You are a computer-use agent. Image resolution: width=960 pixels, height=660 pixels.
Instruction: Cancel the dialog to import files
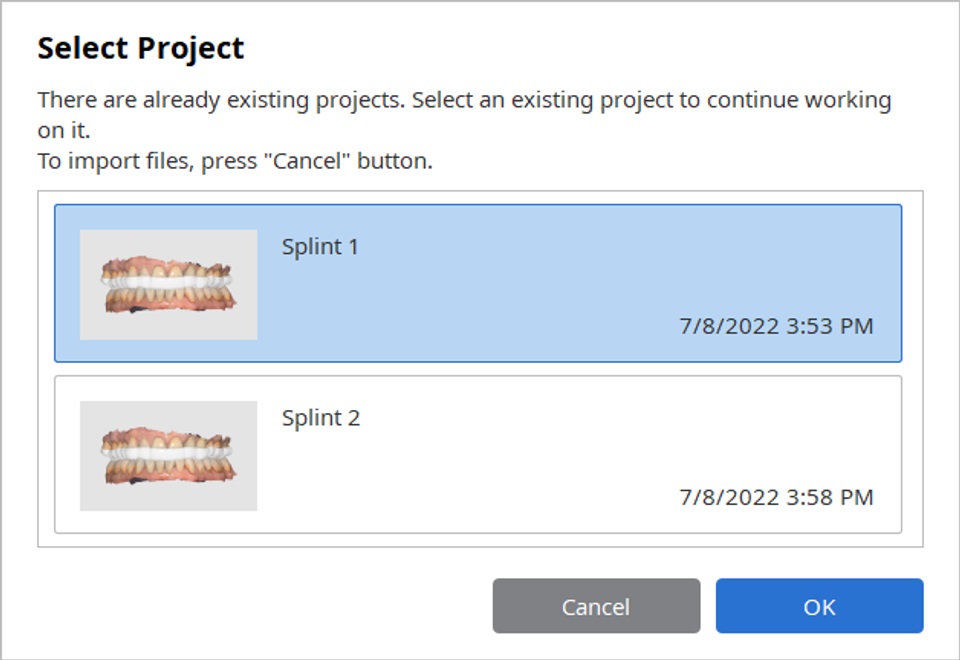(596, 606)
